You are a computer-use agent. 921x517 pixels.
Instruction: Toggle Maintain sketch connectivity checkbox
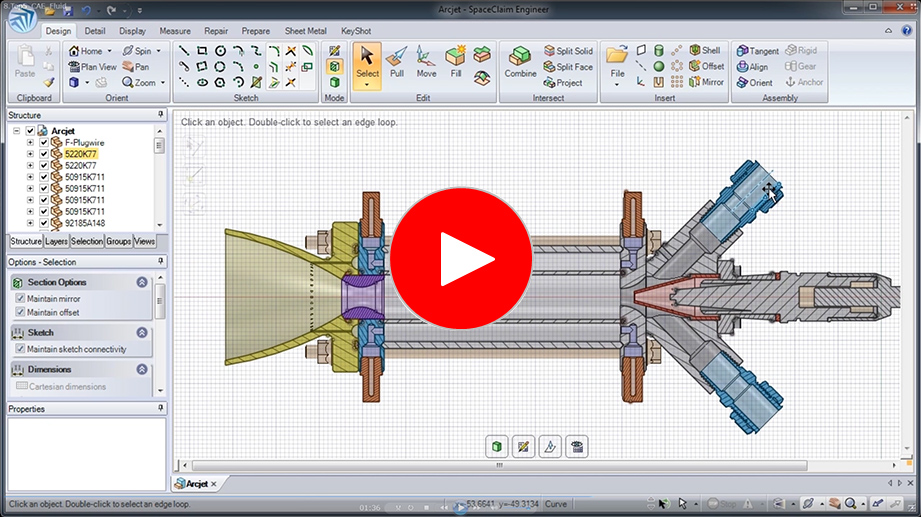(21, 349)
